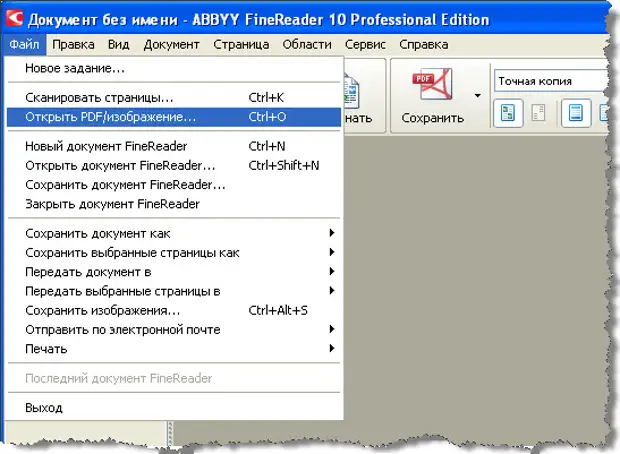Toggle the keep pictures layout icon

508,113
